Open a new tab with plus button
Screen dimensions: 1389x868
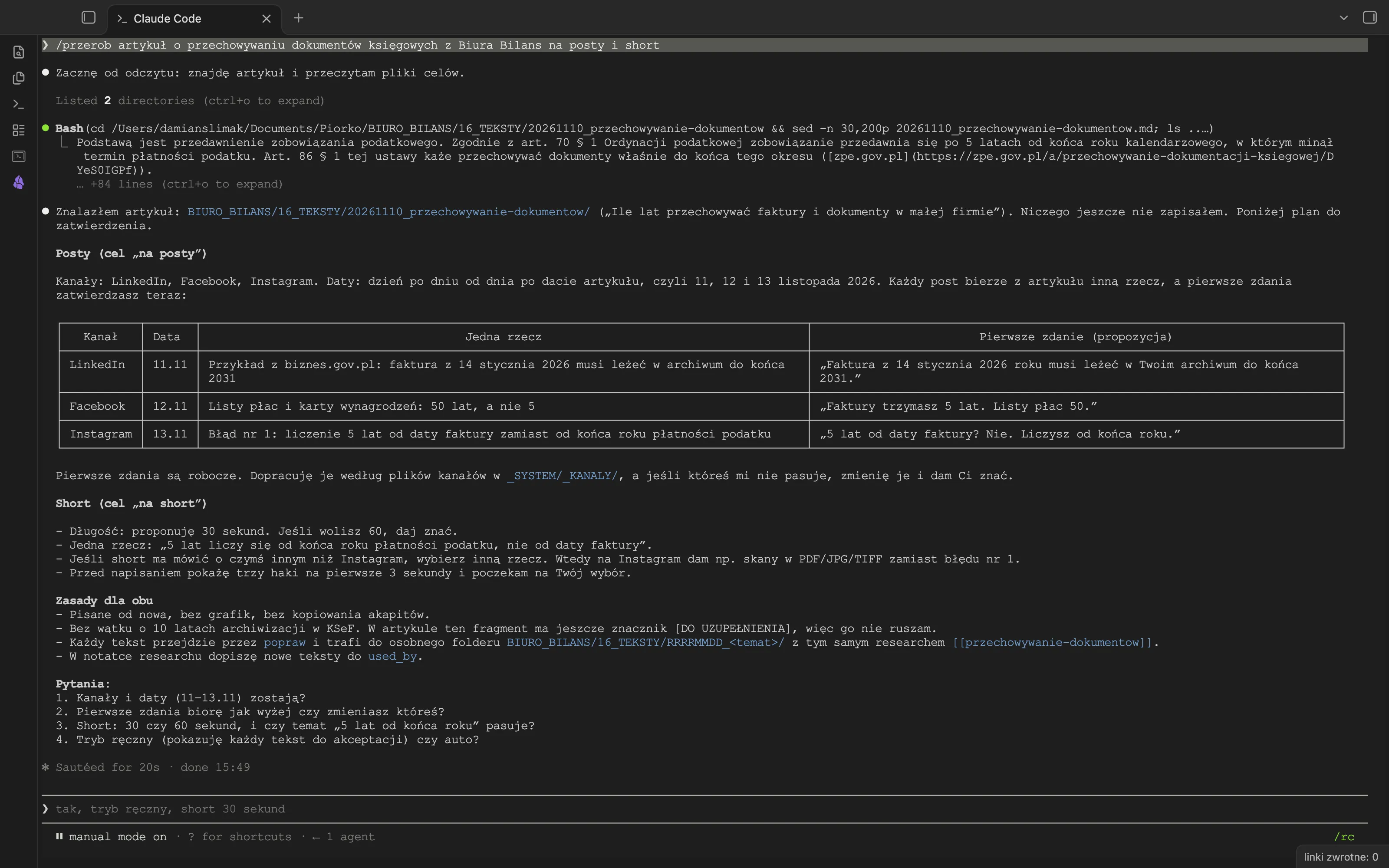point(299,18)
